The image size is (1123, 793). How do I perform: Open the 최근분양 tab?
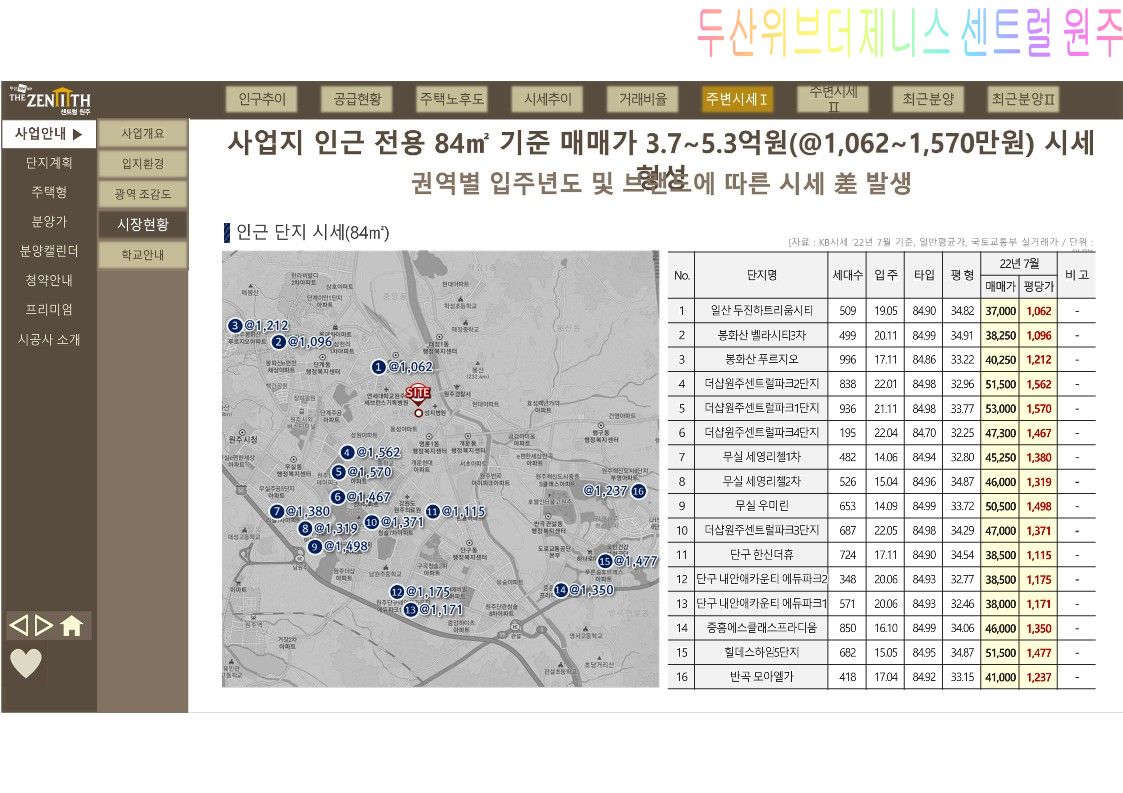tap(928, 99)
